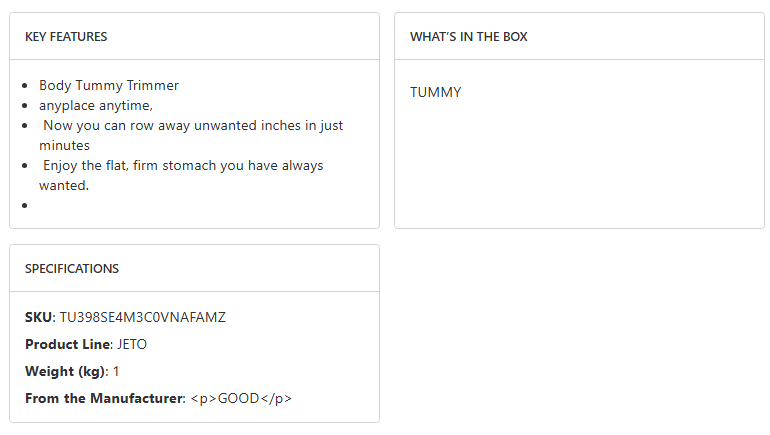The image size is (770, 435).
Task: Click the bullet dot before 'anyplace anytime,'
Action: click(x=23, y=106)
